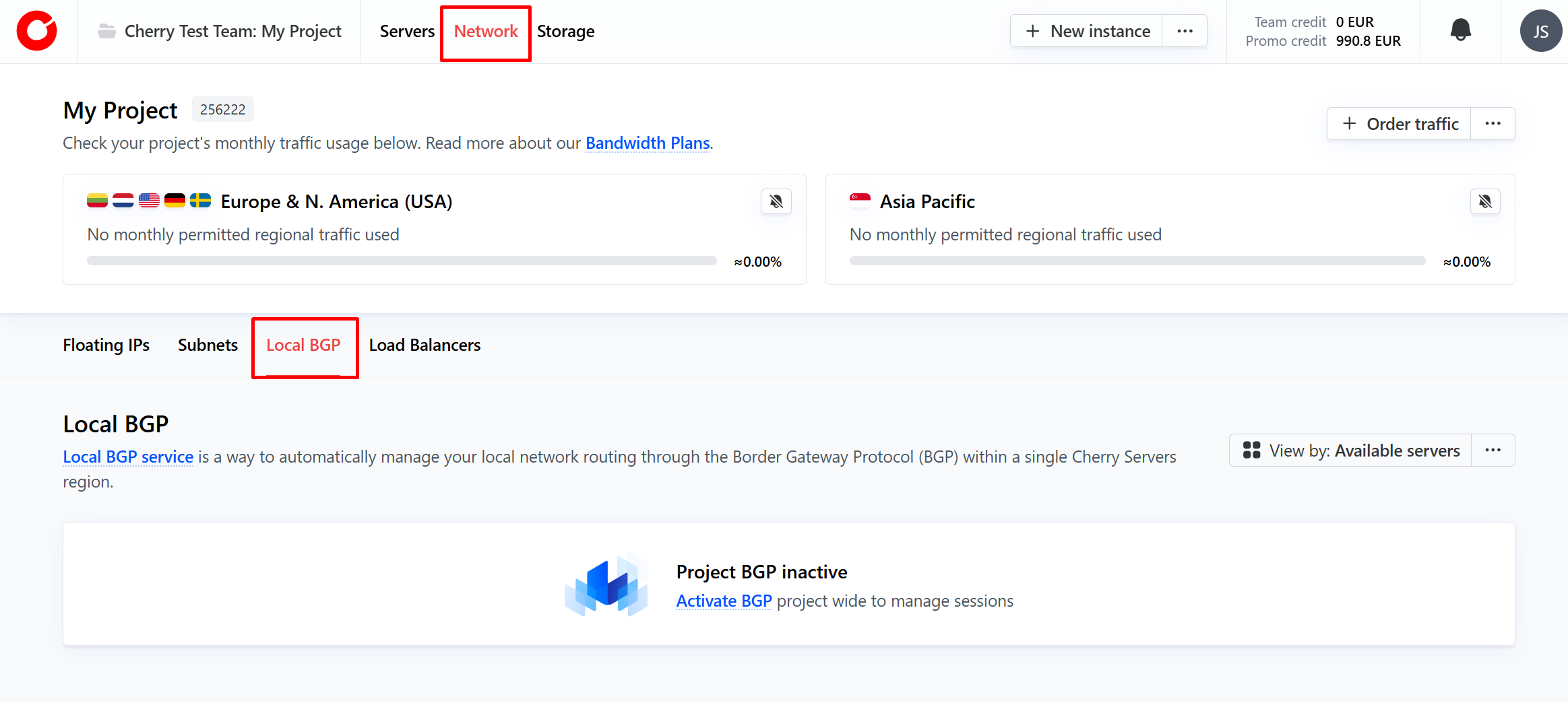Click the Singapore flag in Asia Pacific
Viewport: 1568px width, 703px height.
[x=860, y=201]
